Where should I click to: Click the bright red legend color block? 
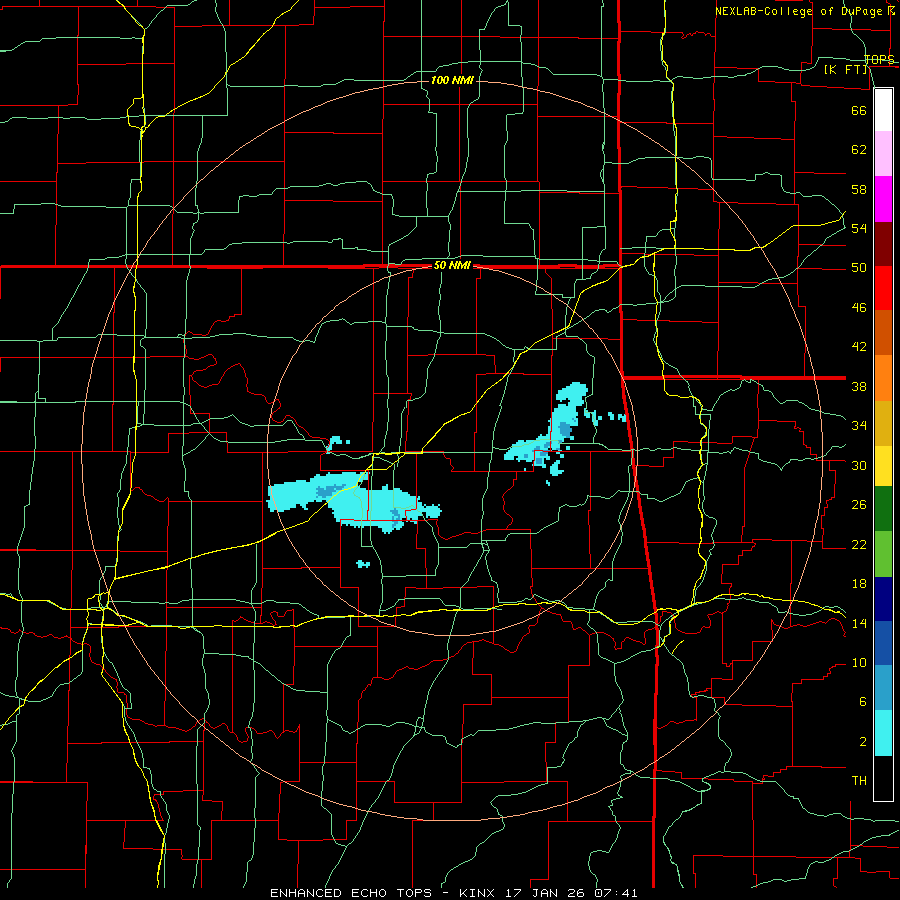point(883,288)
